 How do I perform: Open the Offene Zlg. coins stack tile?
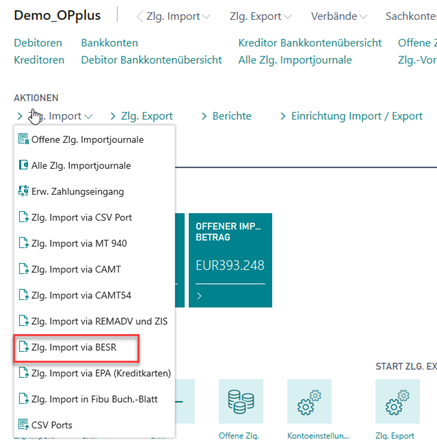[241, 401]
